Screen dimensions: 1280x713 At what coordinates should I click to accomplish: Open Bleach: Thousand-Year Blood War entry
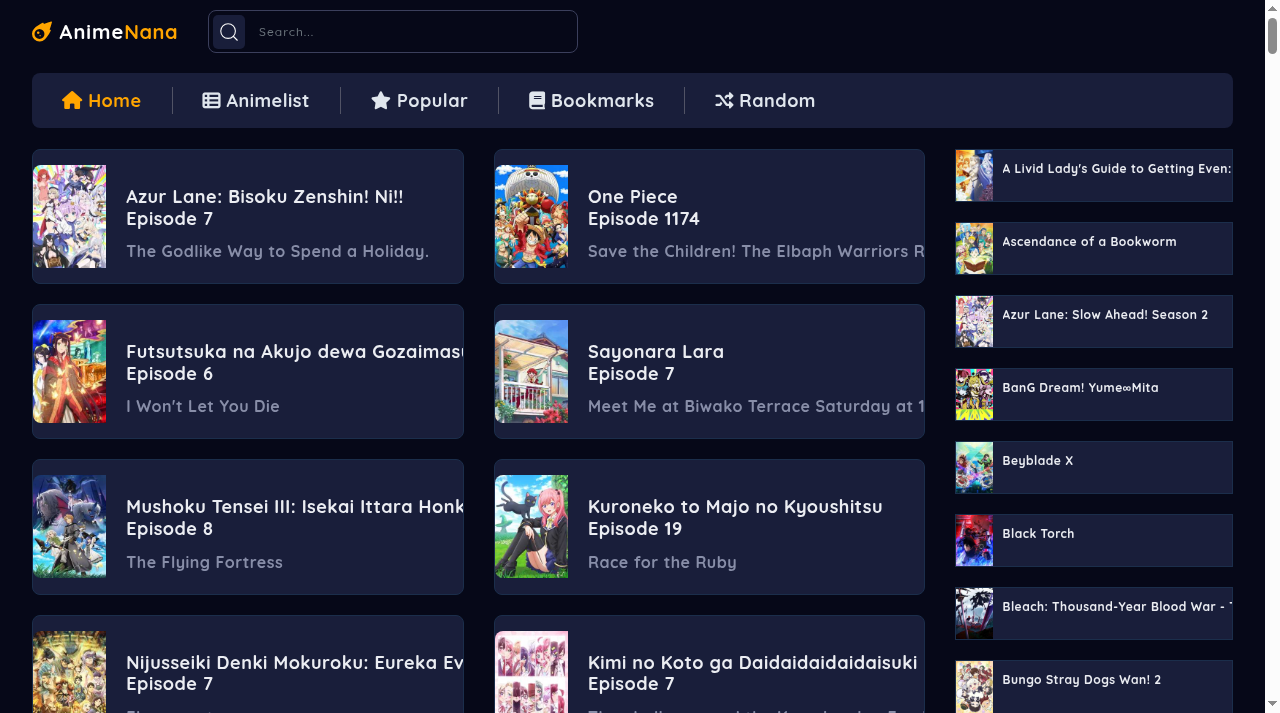pos(1094,613)
